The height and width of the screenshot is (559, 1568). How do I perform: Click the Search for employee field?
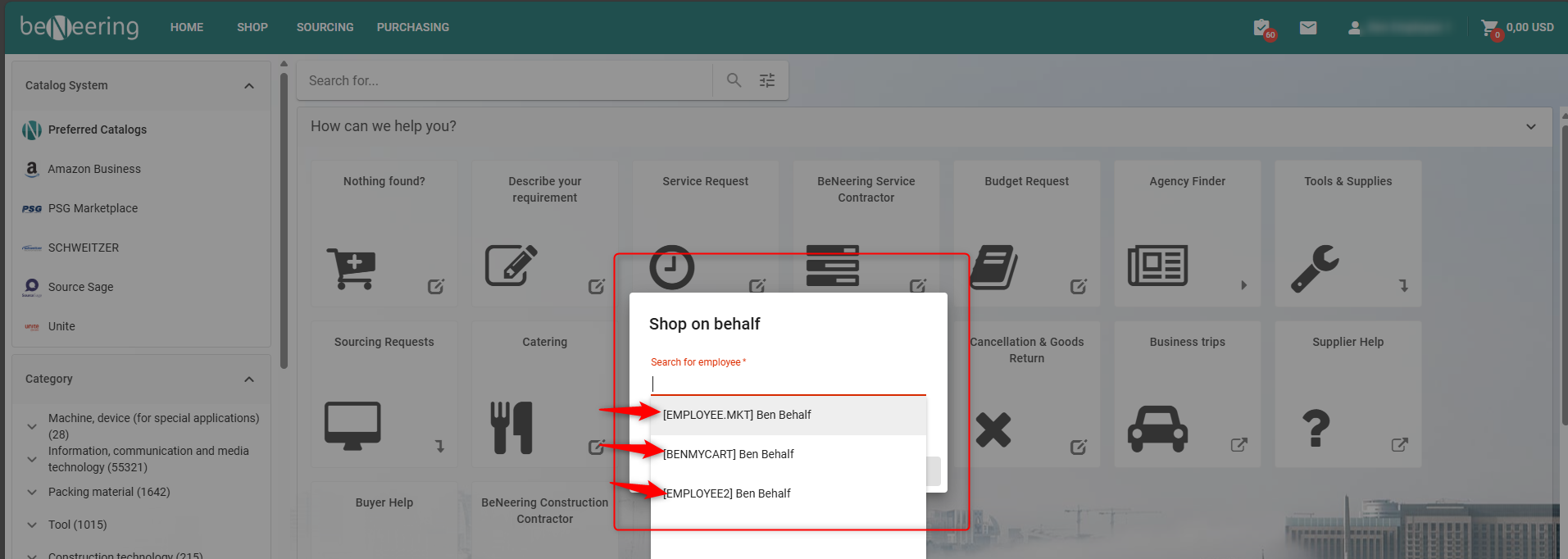click(787, 384)
